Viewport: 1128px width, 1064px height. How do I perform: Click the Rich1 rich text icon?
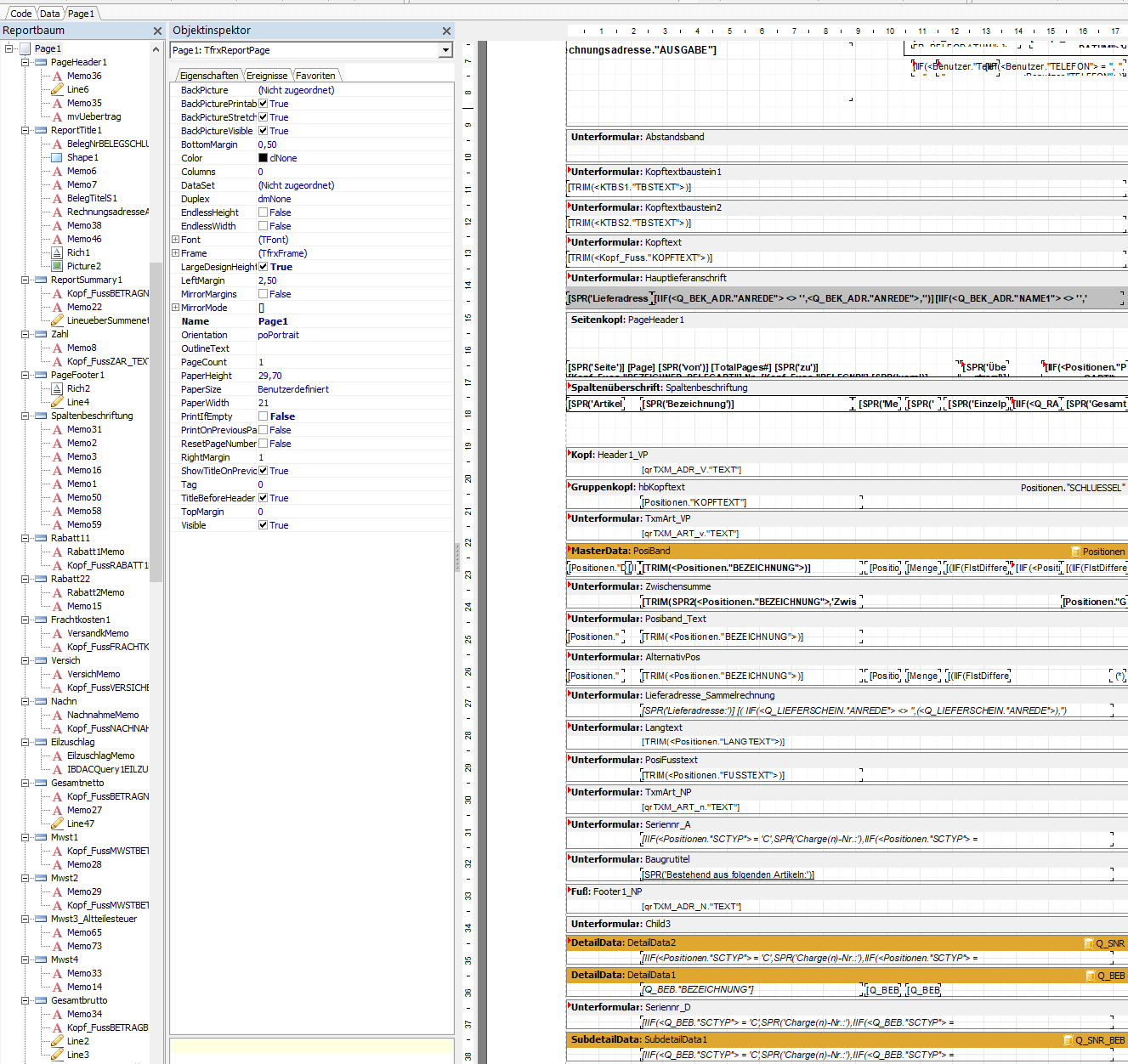[57, 253]
